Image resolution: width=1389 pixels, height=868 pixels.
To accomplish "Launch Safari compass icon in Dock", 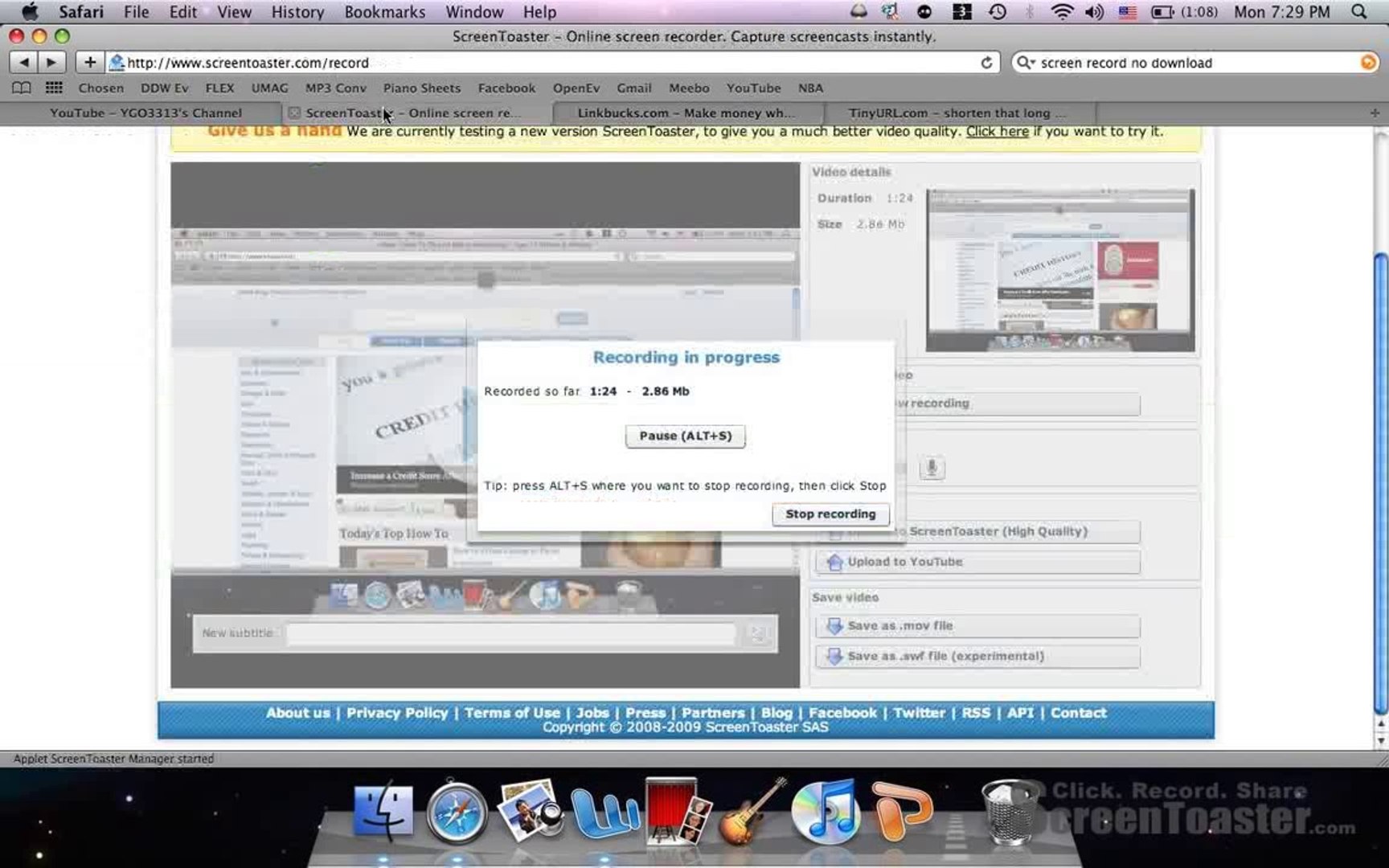I will [457, 812].
